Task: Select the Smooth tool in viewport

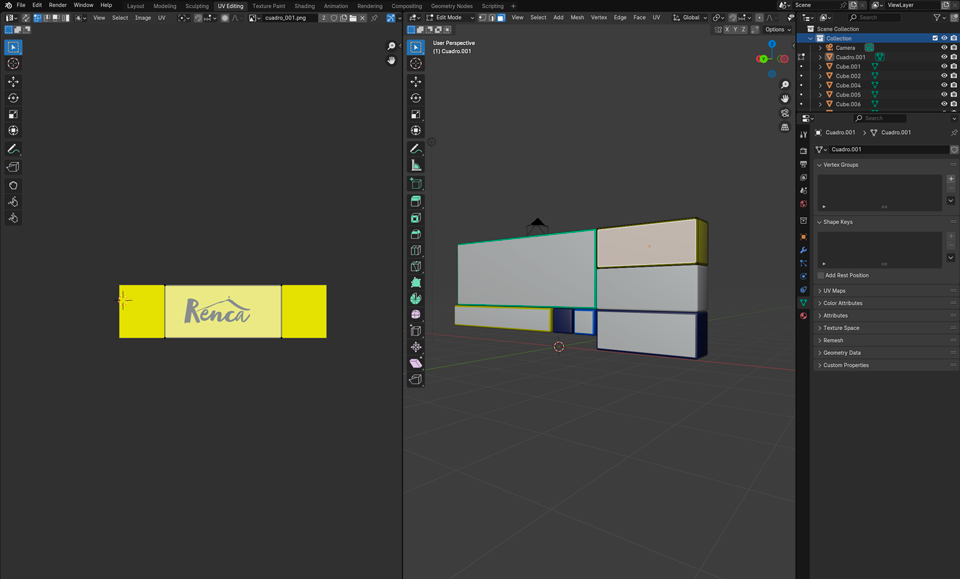Action: click(x=416, y=315)
